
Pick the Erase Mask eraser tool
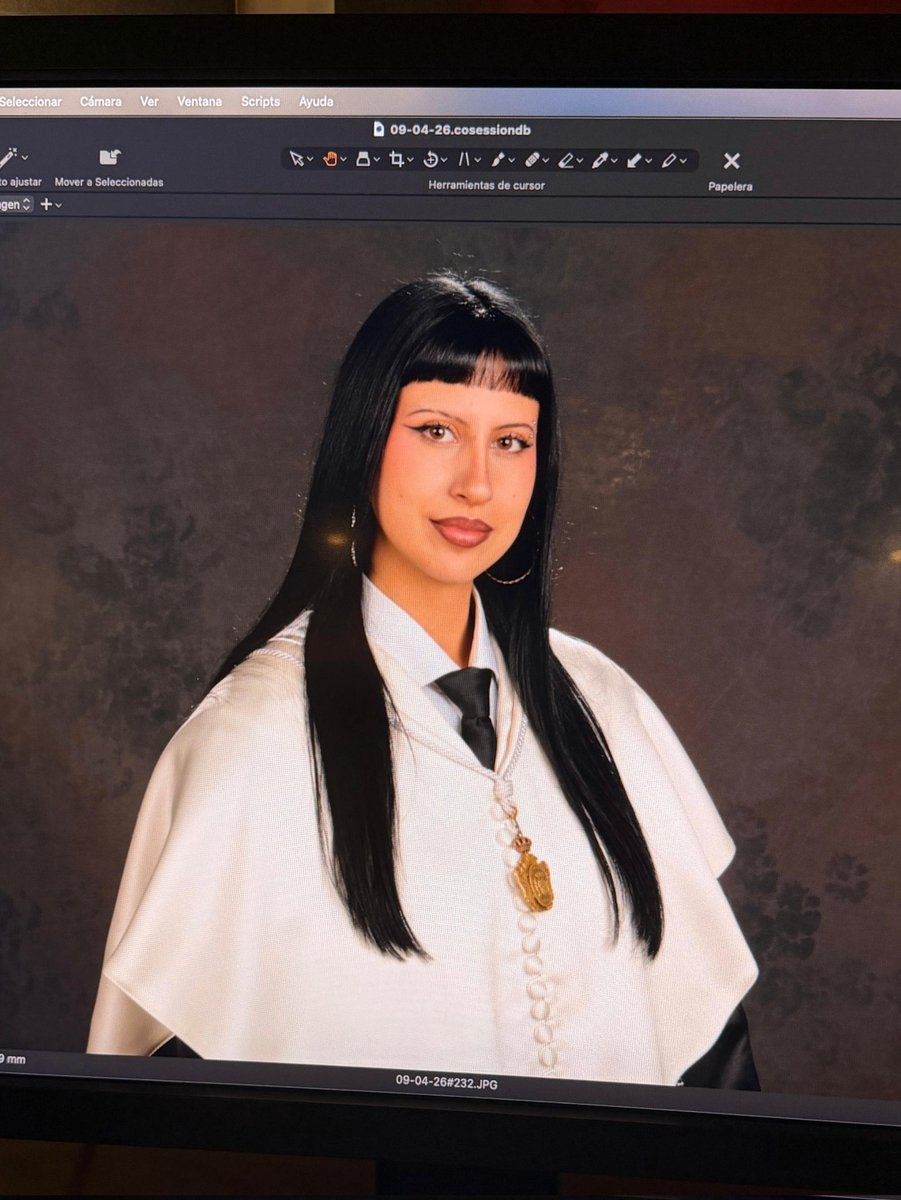[x=565, y=159]
